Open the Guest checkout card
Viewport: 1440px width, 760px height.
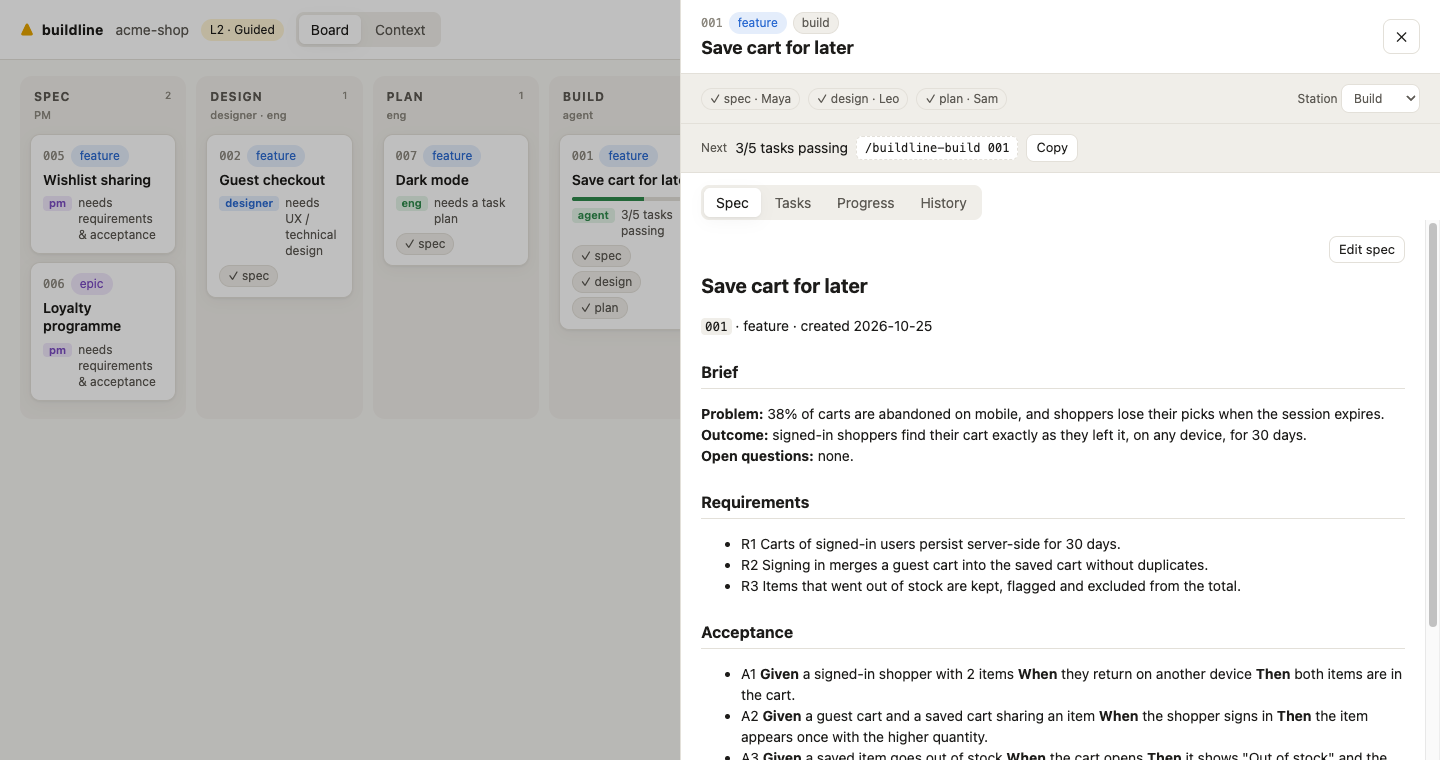click(279, 216)
